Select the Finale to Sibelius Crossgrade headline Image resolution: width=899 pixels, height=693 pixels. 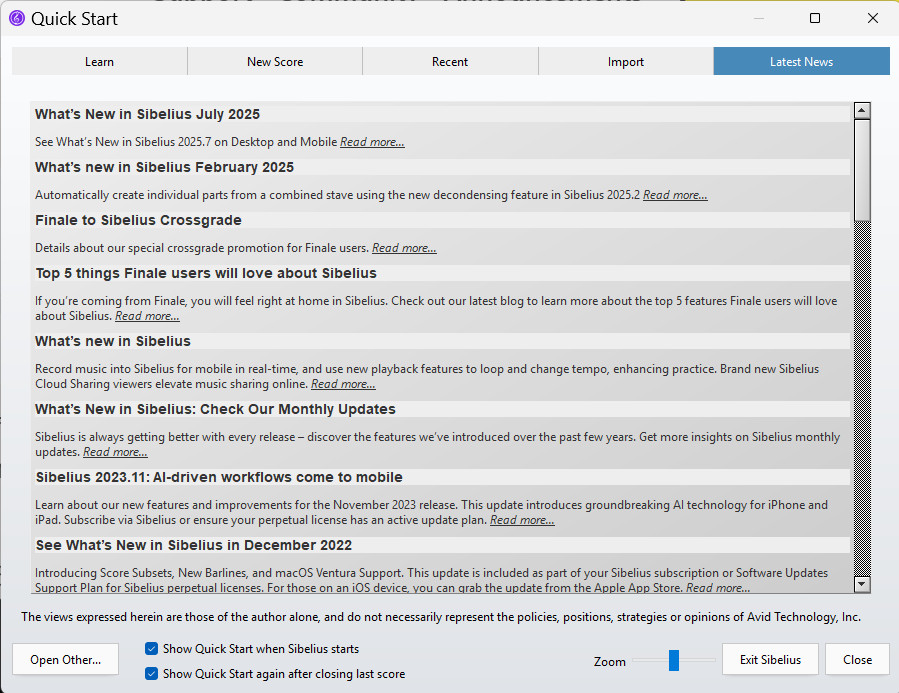[x=138, y=220]
